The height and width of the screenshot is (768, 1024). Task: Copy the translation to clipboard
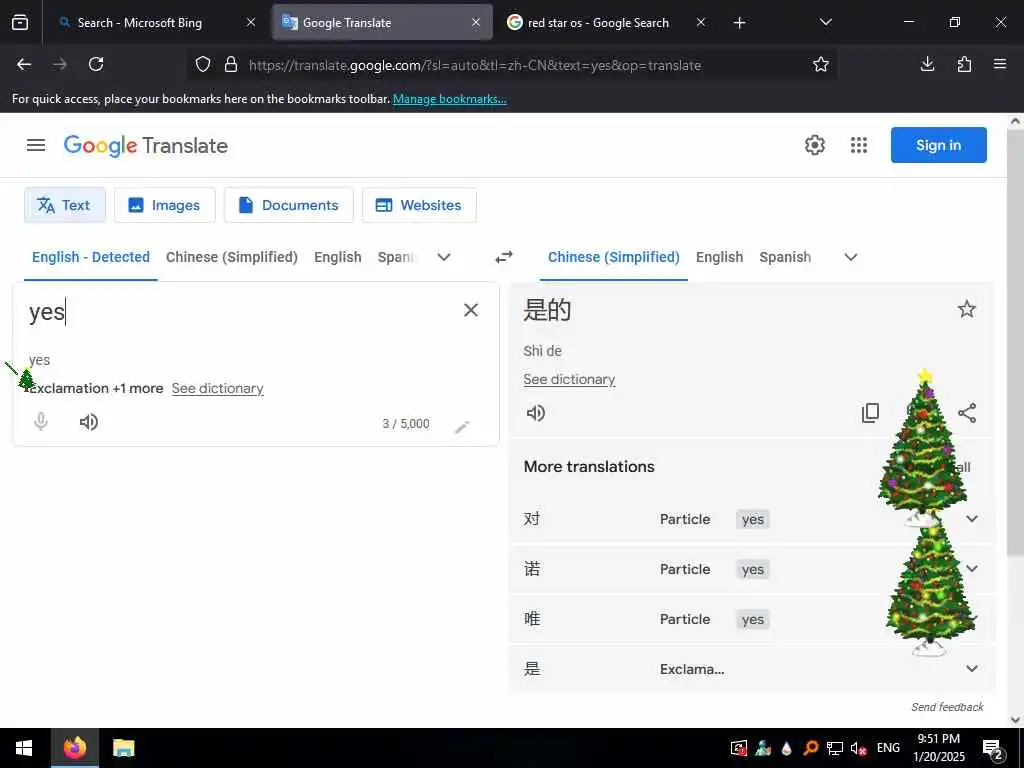(x=871, y=413)
